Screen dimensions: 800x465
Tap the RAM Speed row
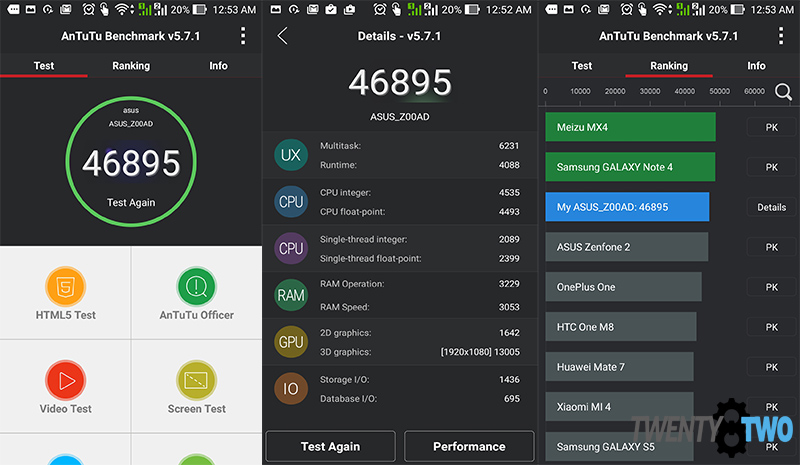coord(419,307)
